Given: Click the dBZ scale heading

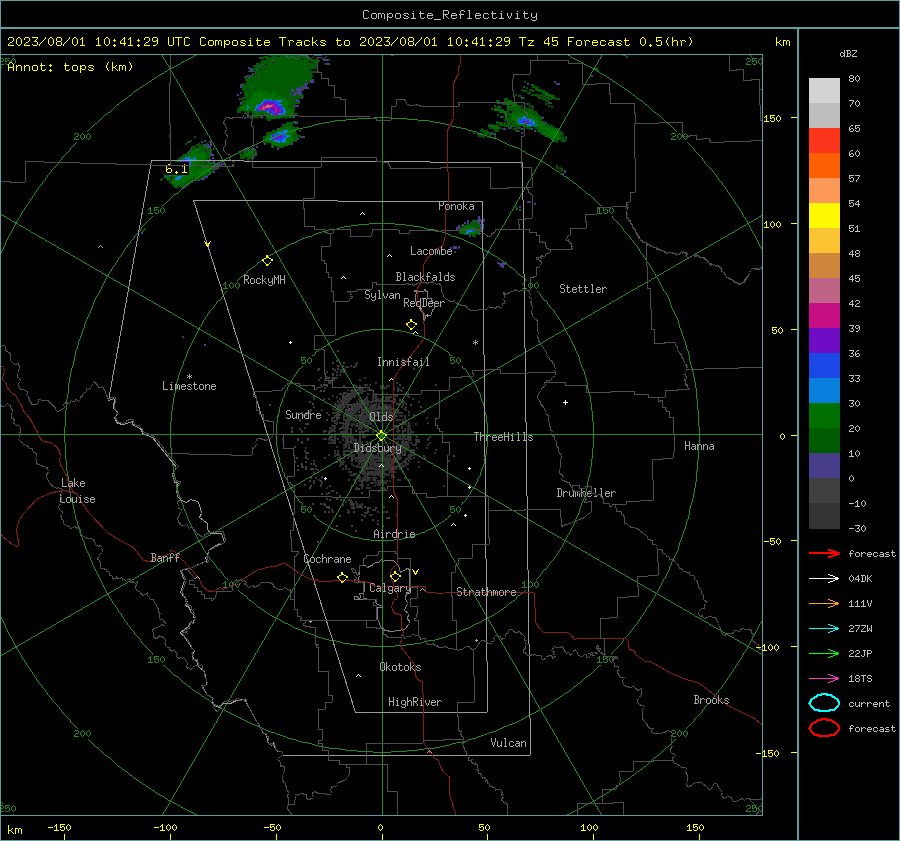Looking at the screenshot, I should click(848, 54).
